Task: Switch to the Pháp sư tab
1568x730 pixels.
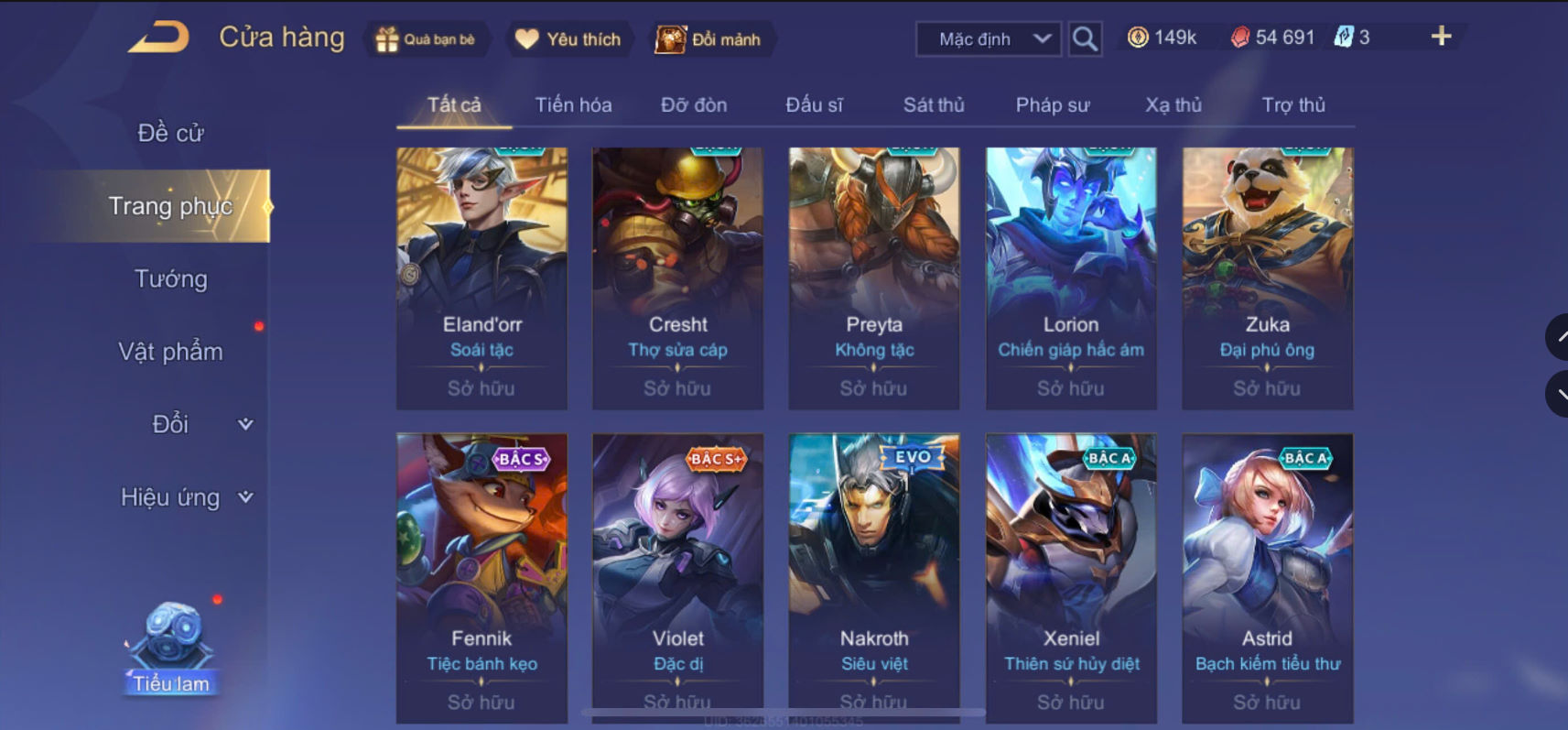Action: click(1052, 105)
